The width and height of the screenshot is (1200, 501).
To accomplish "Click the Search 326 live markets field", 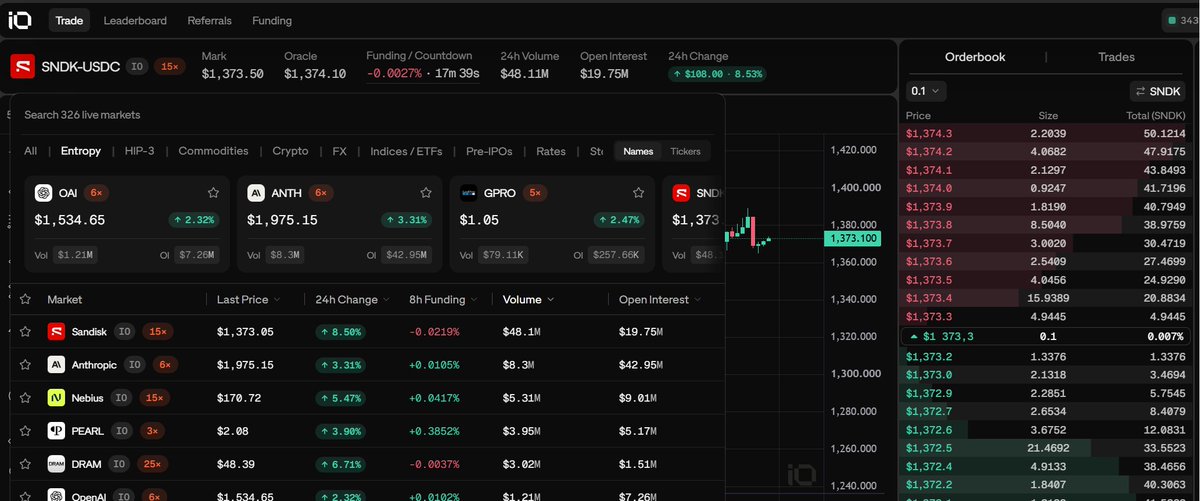I will tap(366, 115).
